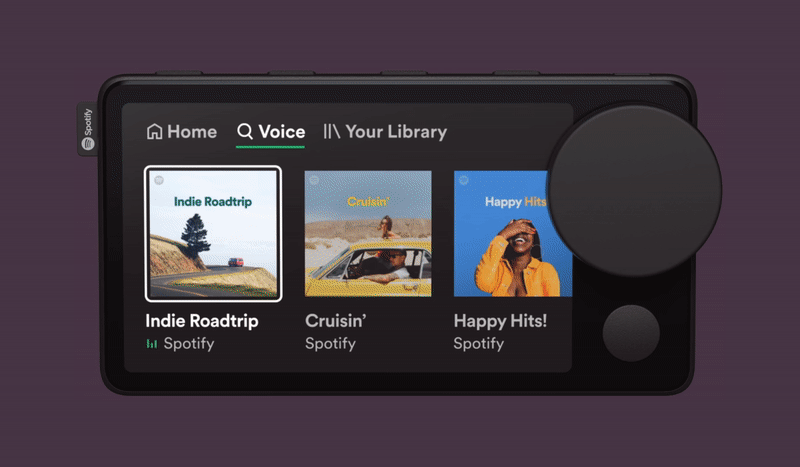Click the Spotify logo on Cruisin' cover

[314, 180]
